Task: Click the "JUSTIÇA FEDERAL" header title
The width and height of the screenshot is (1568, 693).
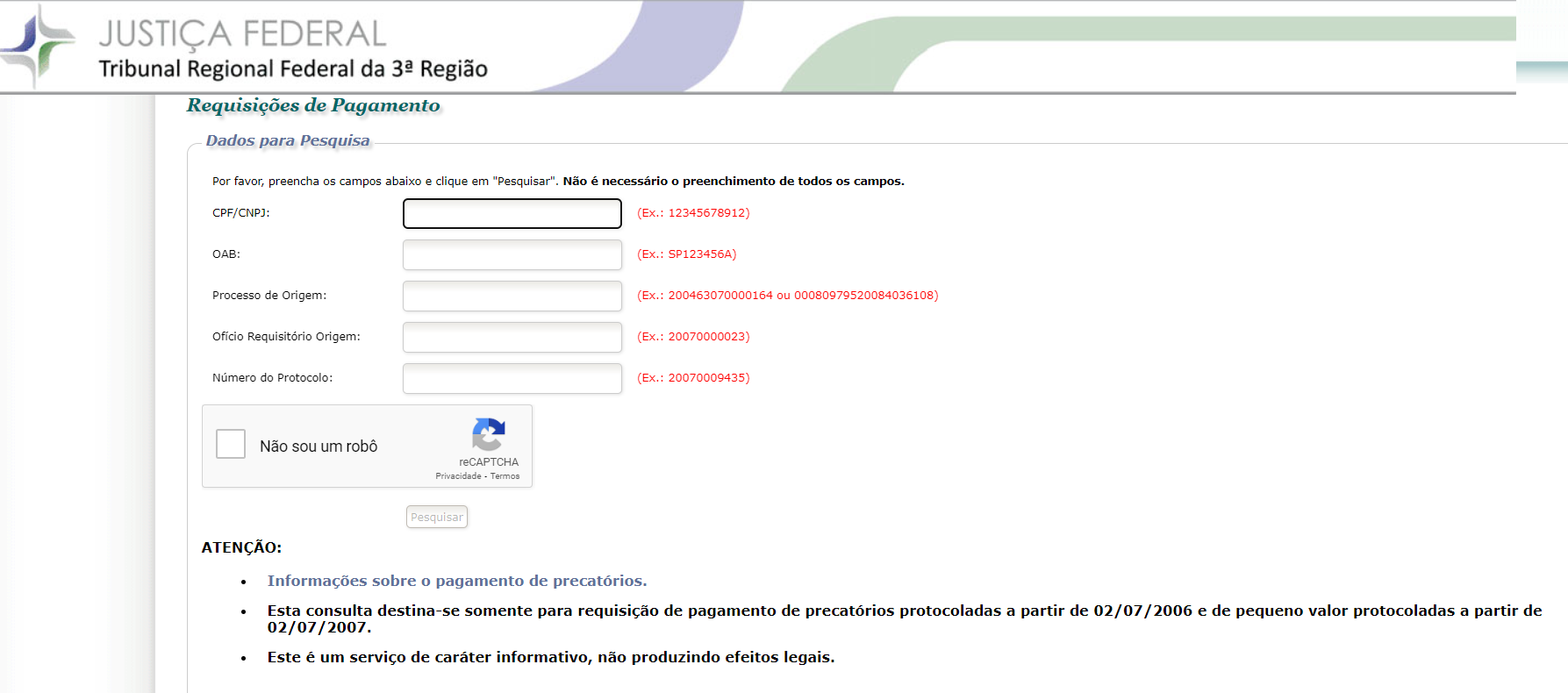Action: click(x=242, y=34)
